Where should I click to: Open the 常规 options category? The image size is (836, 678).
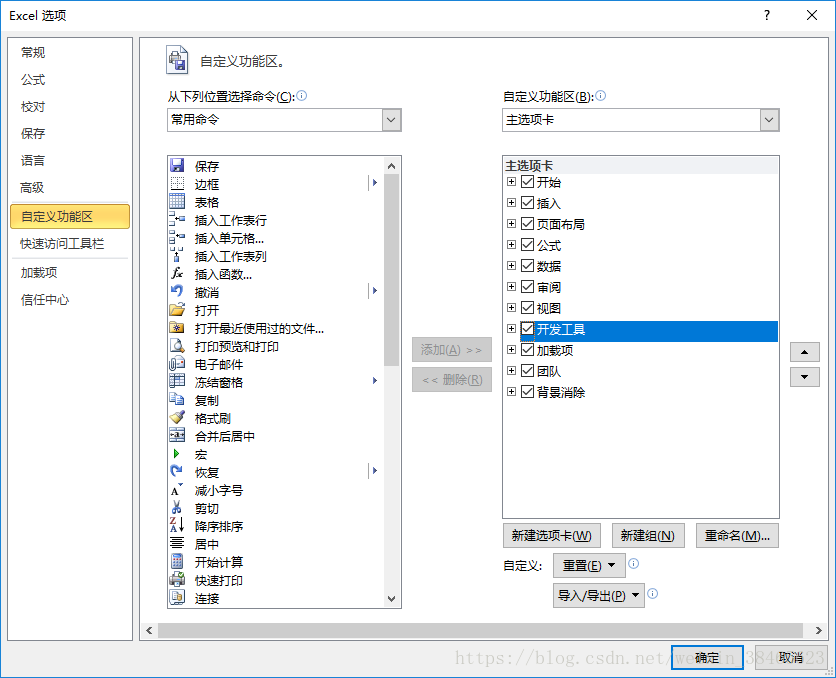[33, 52]
